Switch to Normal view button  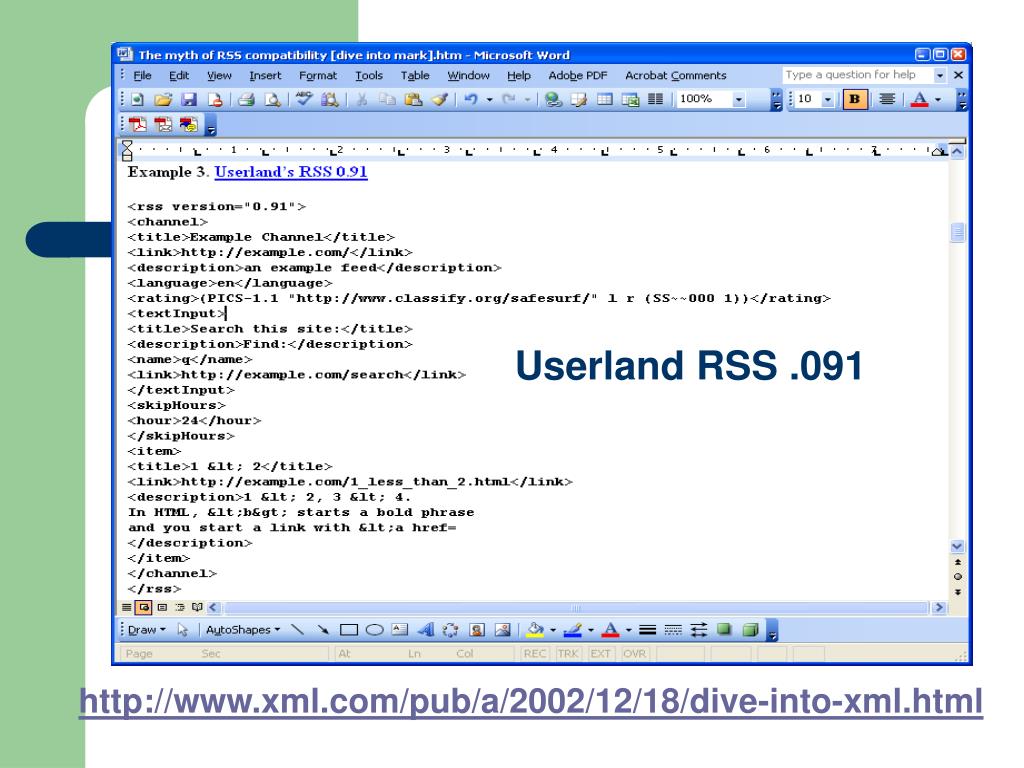click(127, 607)
